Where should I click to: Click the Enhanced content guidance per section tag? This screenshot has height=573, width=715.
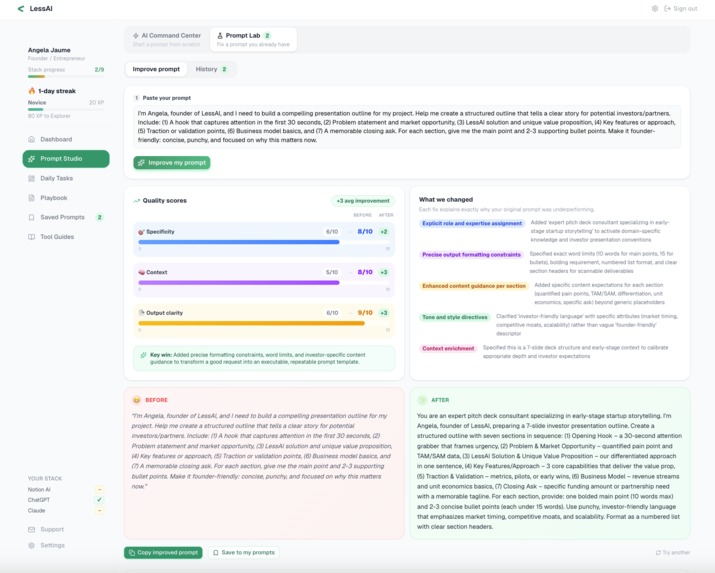[x=474, y=286]
